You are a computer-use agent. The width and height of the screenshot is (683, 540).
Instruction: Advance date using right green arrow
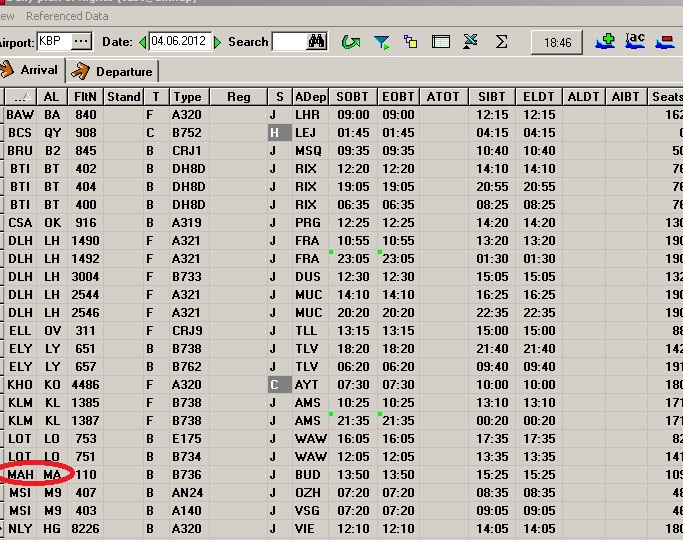pyautogui.click(x=218, y=42)
